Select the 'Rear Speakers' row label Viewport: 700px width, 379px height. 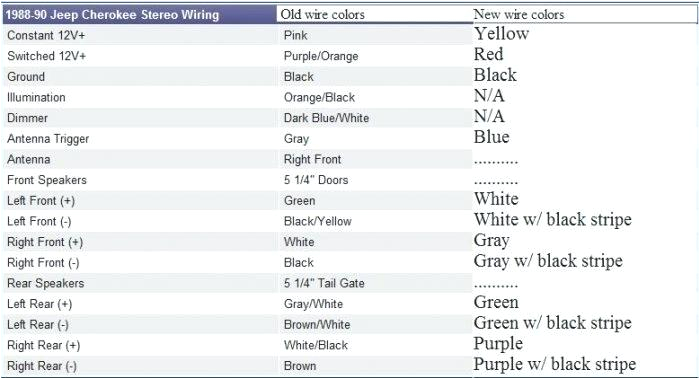pyautogui.click(x=46, y=283)
